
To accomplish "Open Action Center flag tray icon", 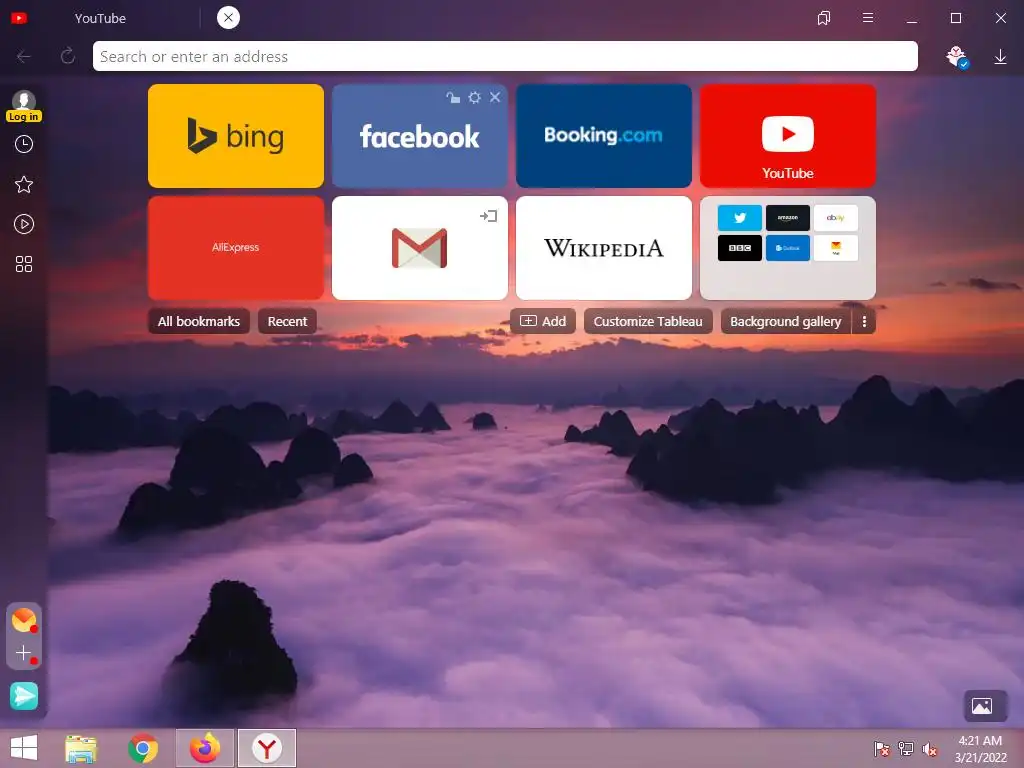I will point(882,748).
